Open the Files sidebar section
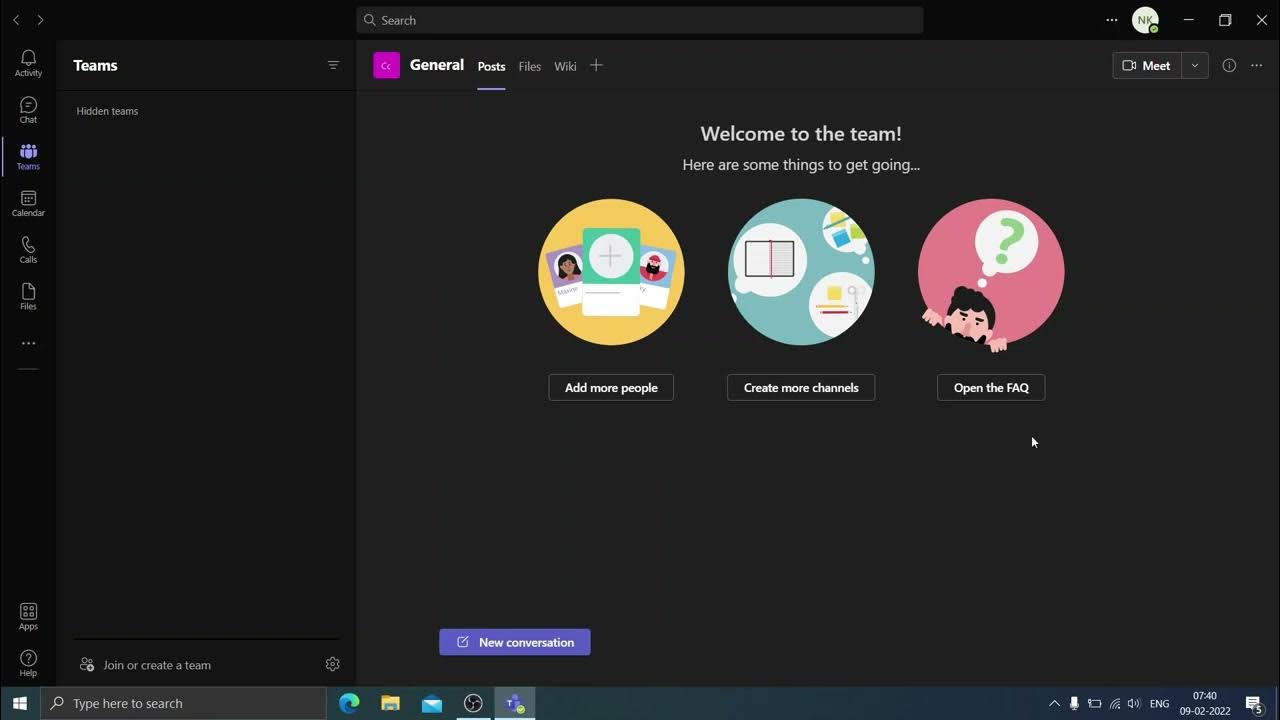Viewport: 1280px width, 720px height. click(x=28, y=297)
